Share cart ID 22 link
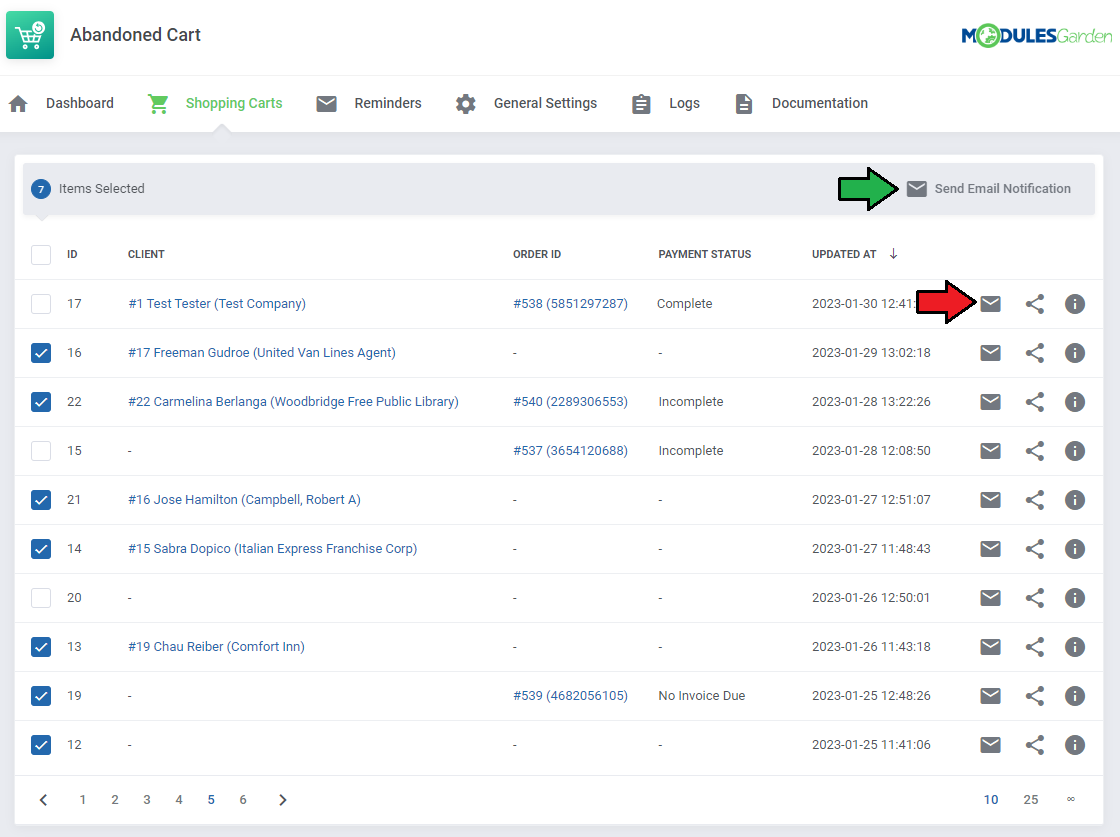The height and width of the screenshot is (837, 1120). [1035, 402]
